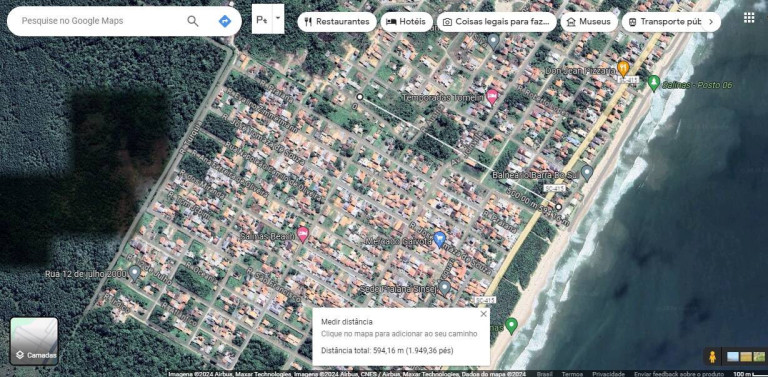Select the second imagery thumbnail by pegman
Viewport: 768px width, 377px height.
746,356
